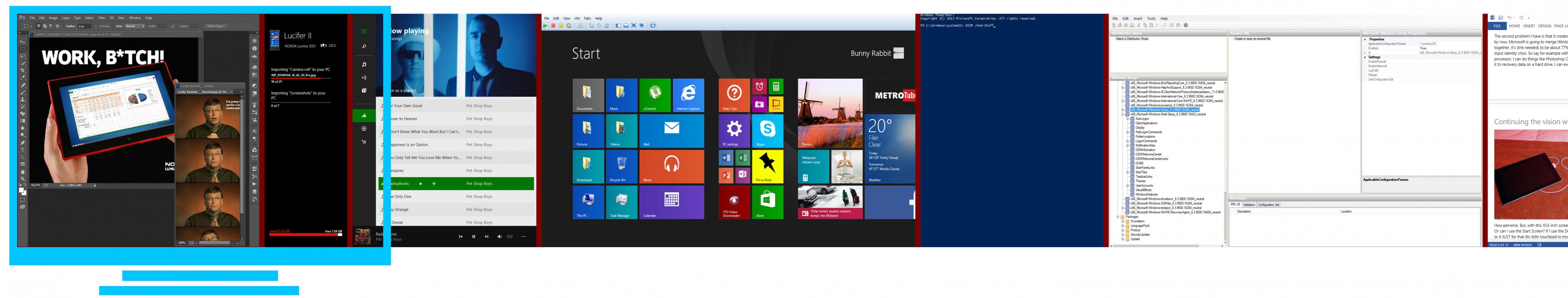Open the Internet Explorer tile on Start screen

pos(689,95)
